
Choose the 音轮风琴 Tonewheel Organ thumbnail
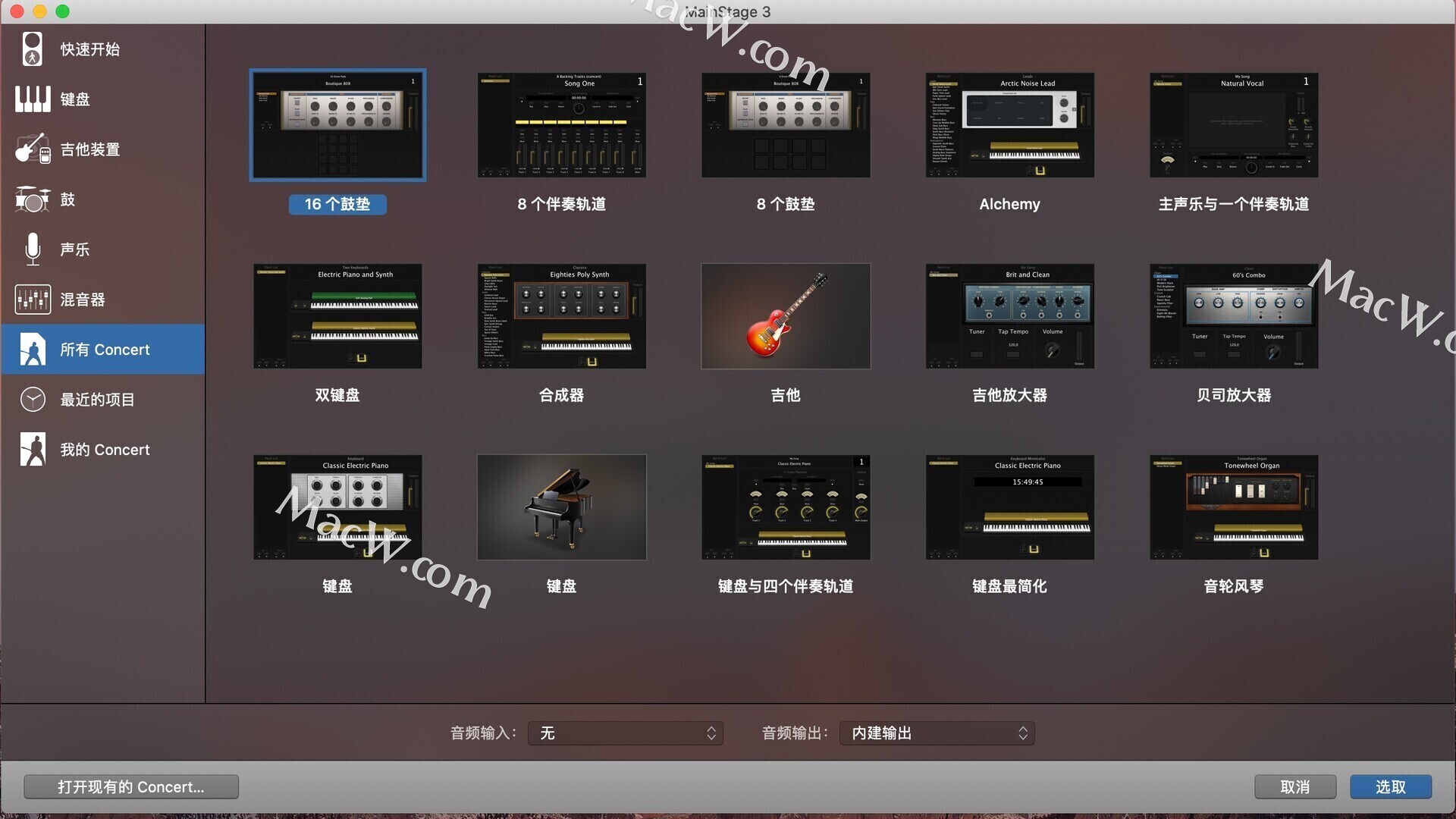(1234, 507)
